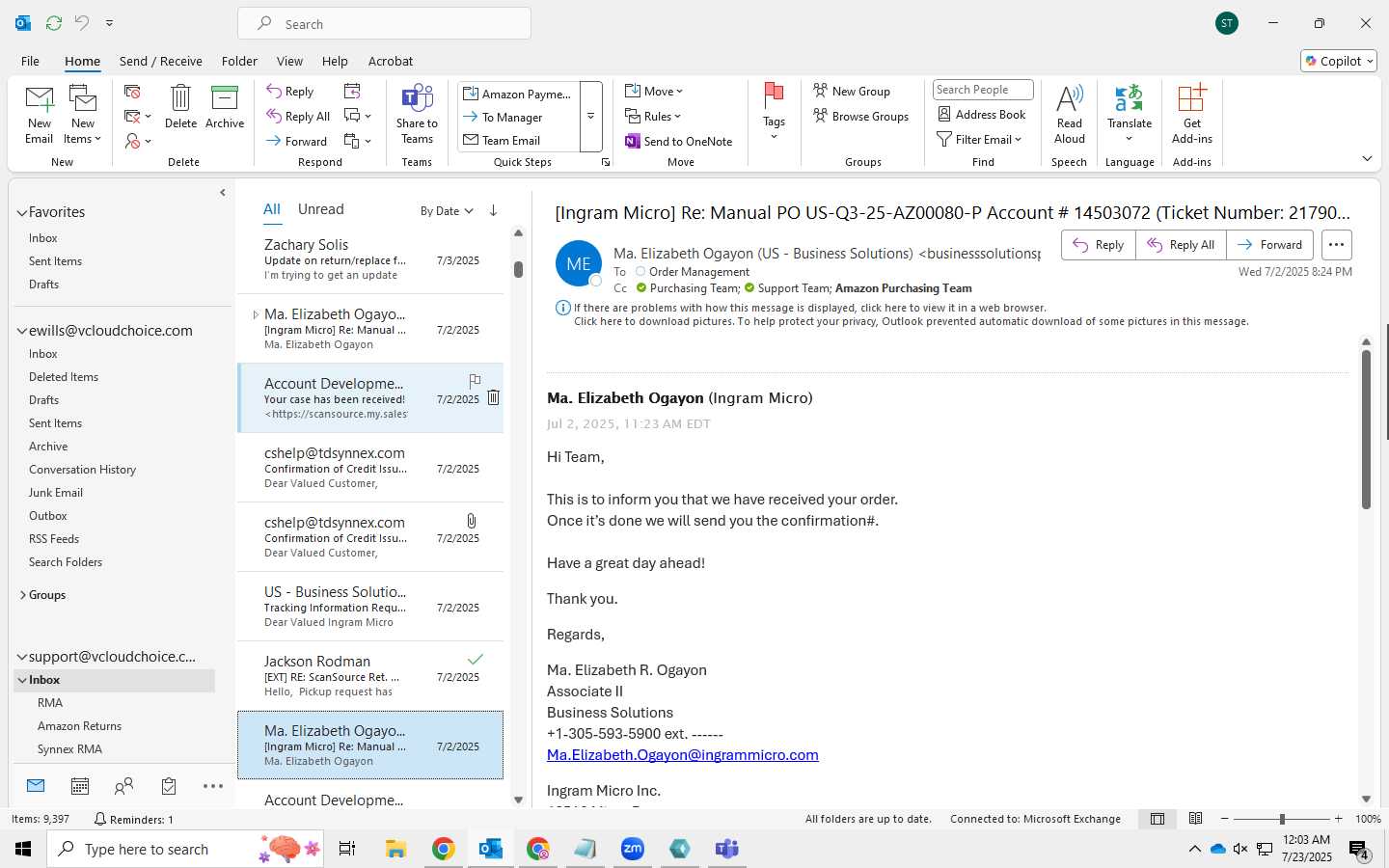Open the Translate menu
Screen dimensions: 1389x868
(x=1130, y=114)
